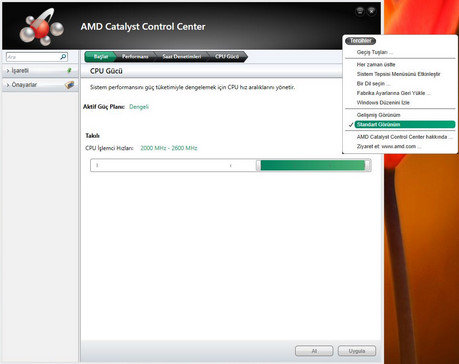Click the Uygula button

(x=357, y=351)
